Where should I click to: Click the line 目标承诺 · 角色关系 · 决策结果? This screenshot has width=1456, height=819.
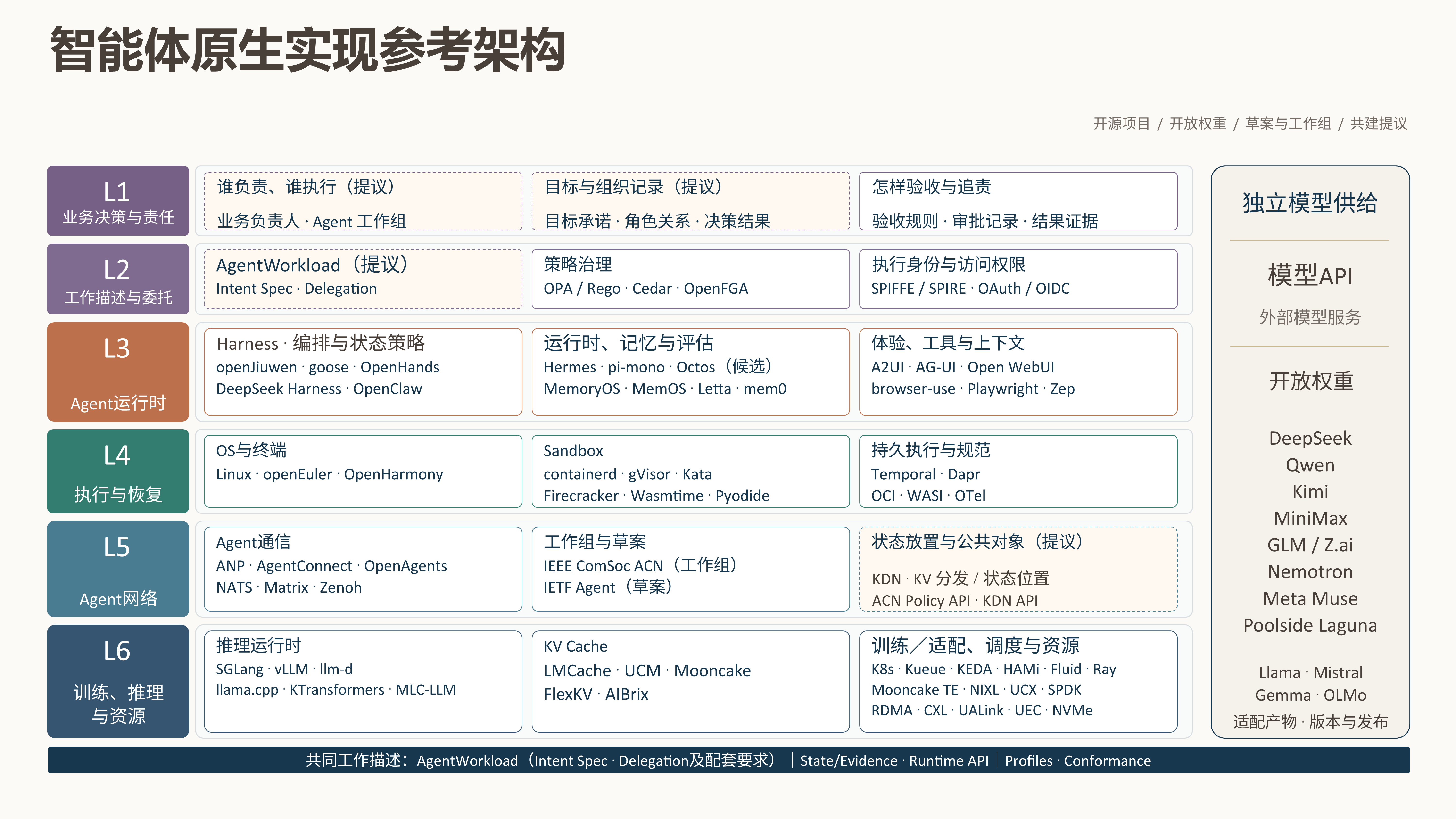657,221
